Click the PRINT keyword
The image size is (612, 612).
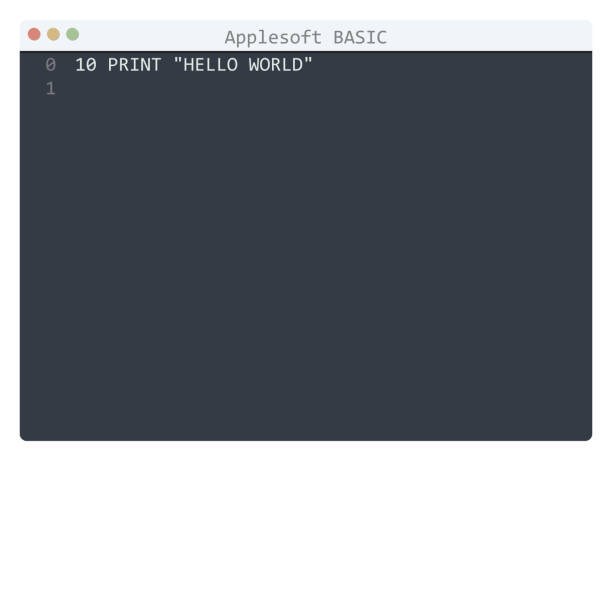tap(134, 65)
